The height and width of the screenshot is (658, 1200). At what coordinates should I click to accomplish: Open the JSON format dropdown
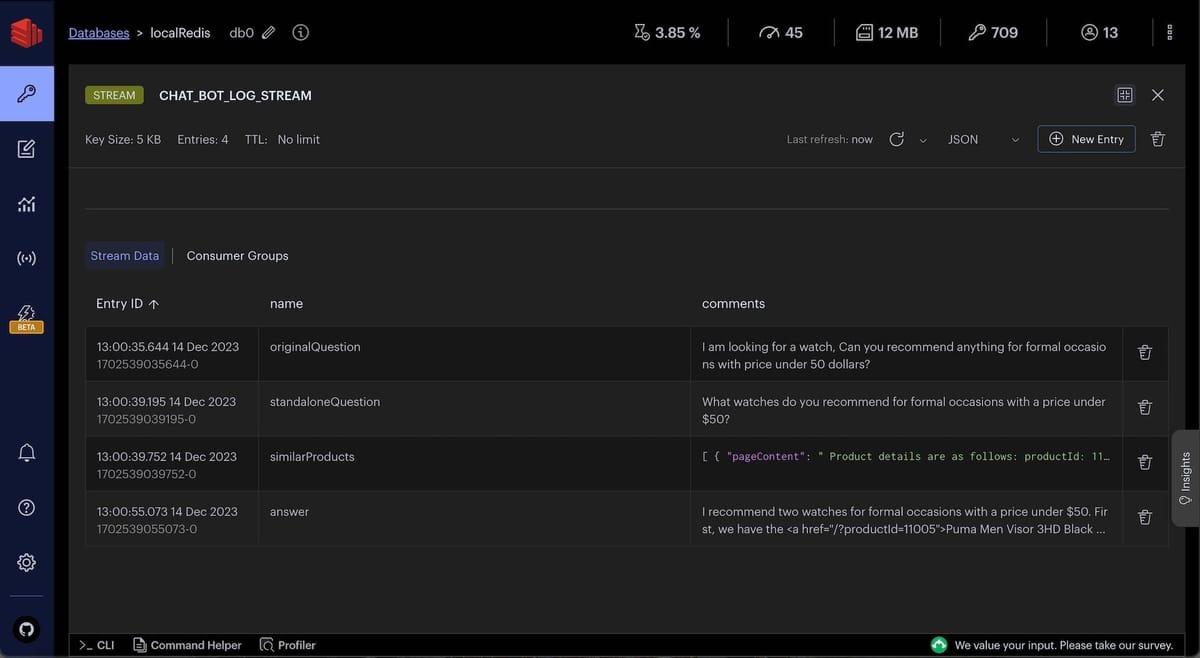984,139
